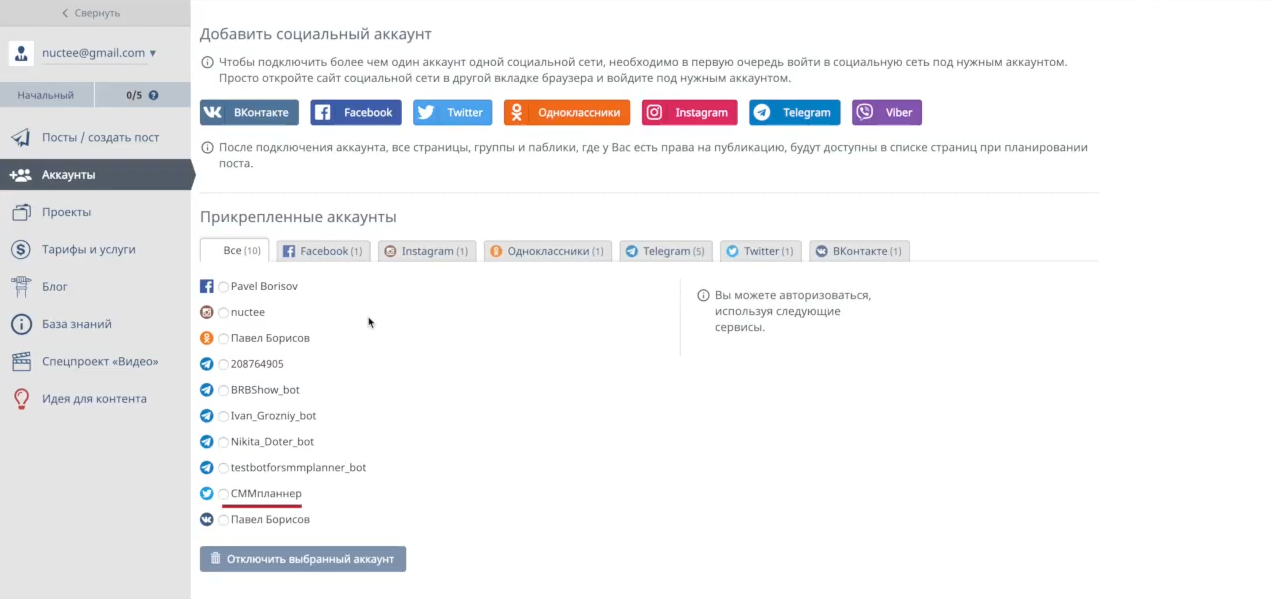1276x599 pixels.
Task: Expand the nuctee@gmail.com account dropdown
Action: (98, 53)
